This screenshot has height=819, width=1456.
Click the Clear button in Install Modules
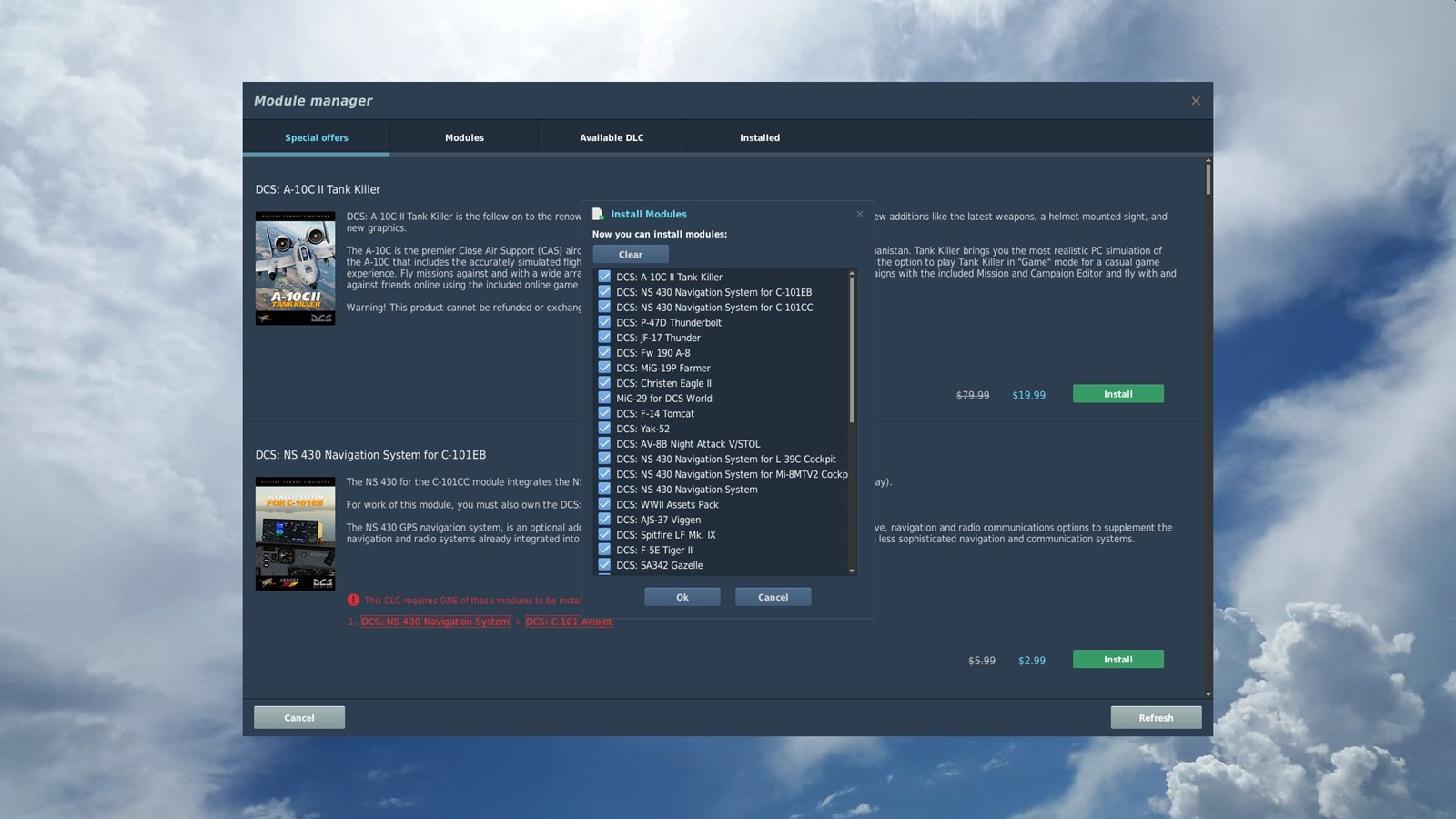pyautogui.click(x=631, y=255)
